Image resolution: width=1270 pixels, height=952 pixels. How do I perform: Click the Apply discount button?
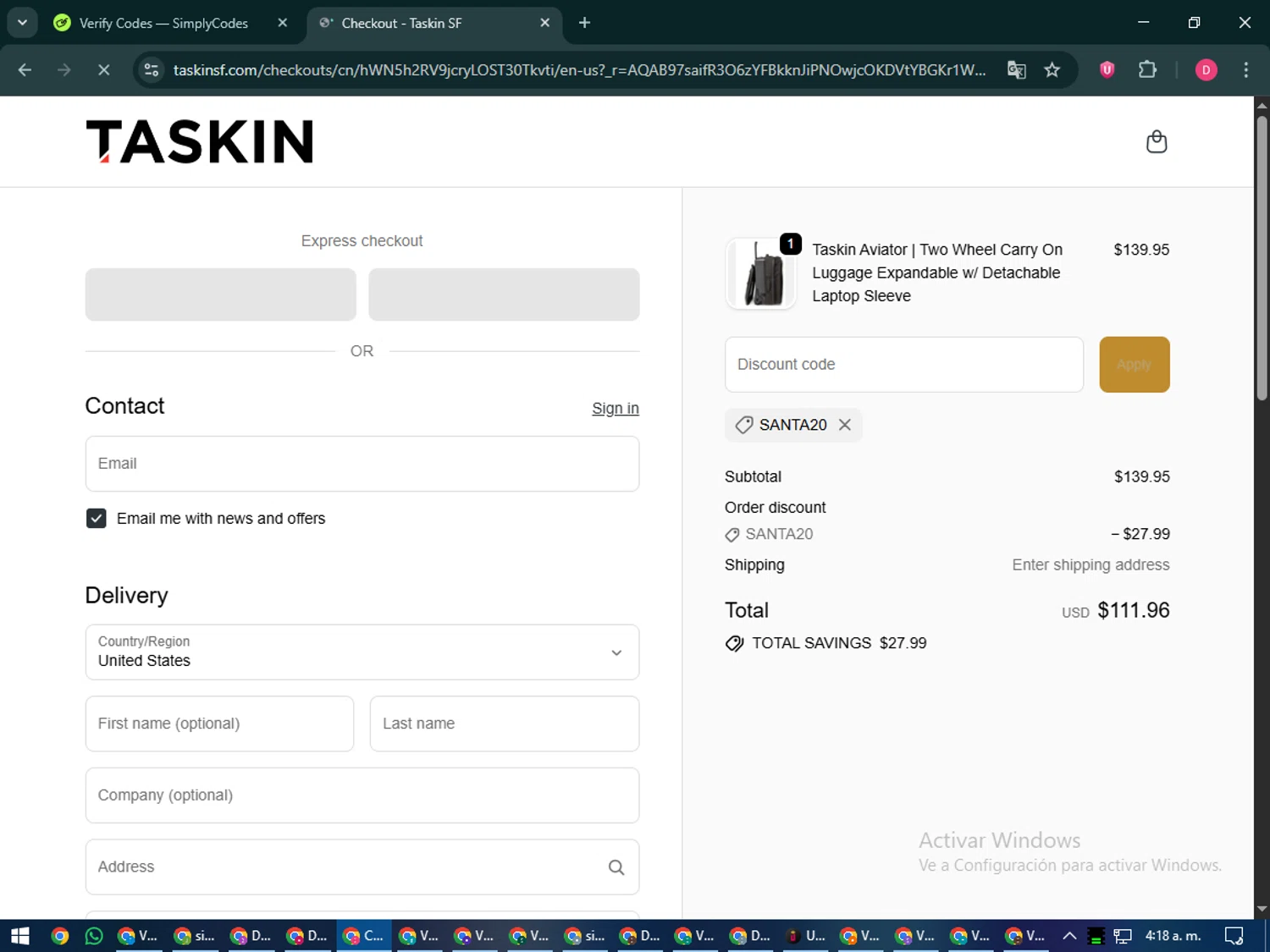pyautogui.click(x=1135, y=365)
